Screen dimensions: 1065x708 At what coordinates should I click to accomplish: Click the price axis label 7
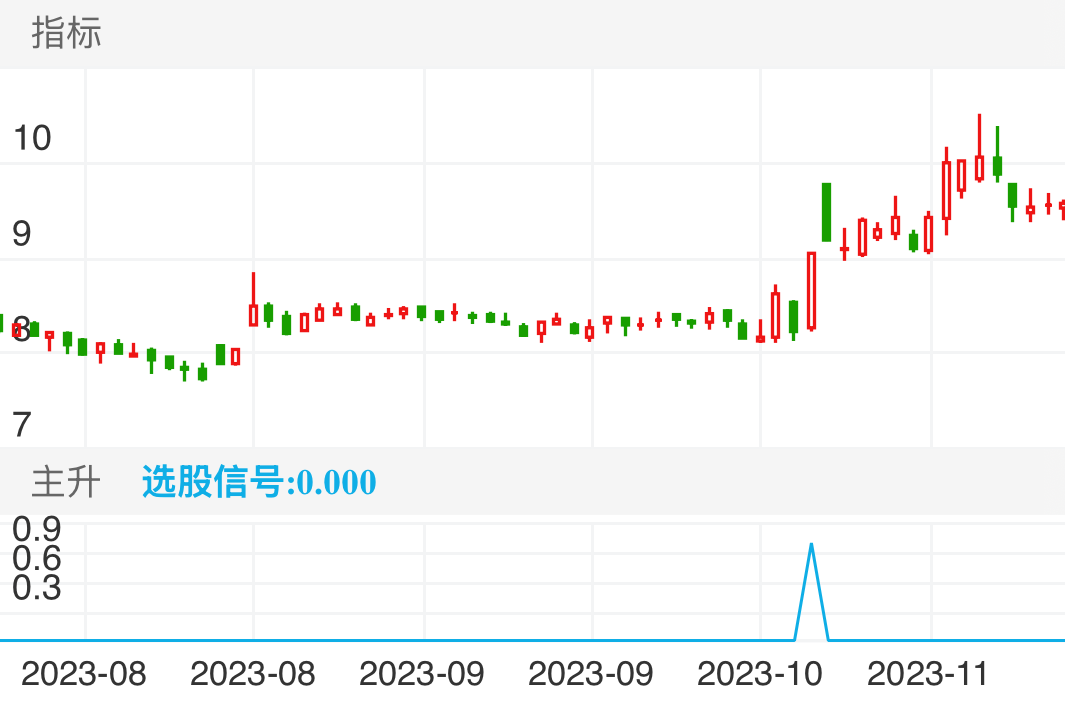click(22, 425)
